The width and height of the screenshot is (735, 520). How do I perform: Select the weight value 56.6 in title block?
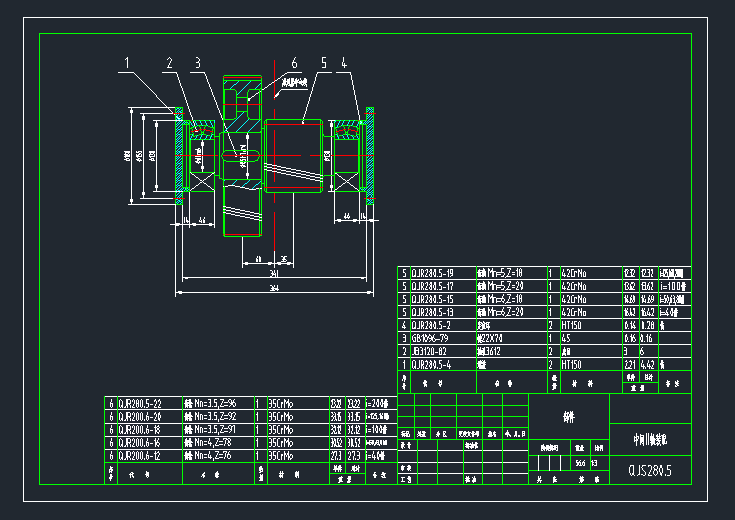580,463
